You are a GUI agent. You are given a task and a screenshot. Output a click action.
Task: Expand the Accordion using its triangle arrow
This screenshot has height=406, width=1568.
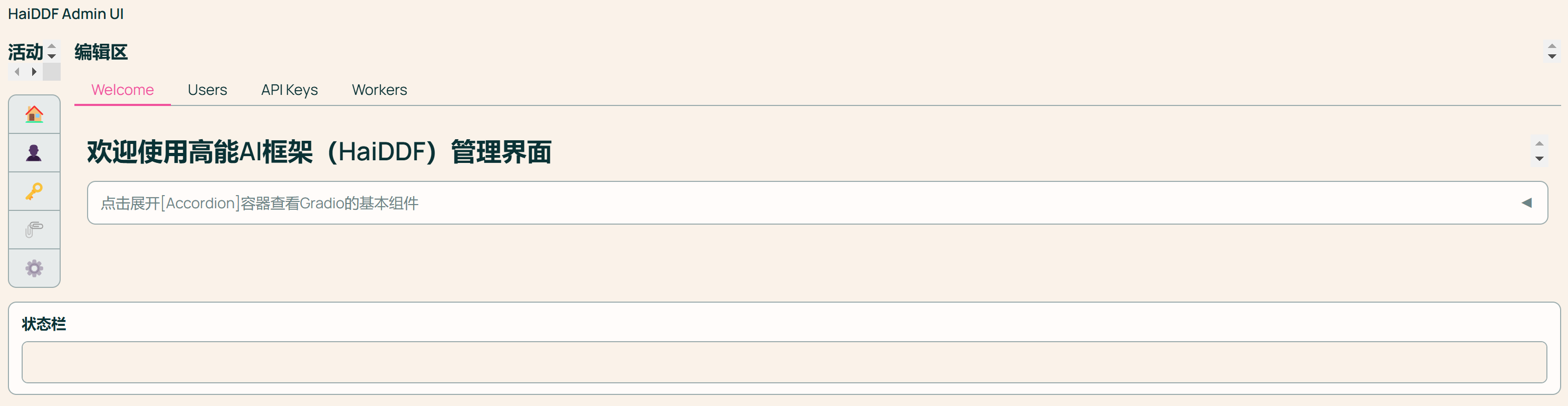(1526, 202)
